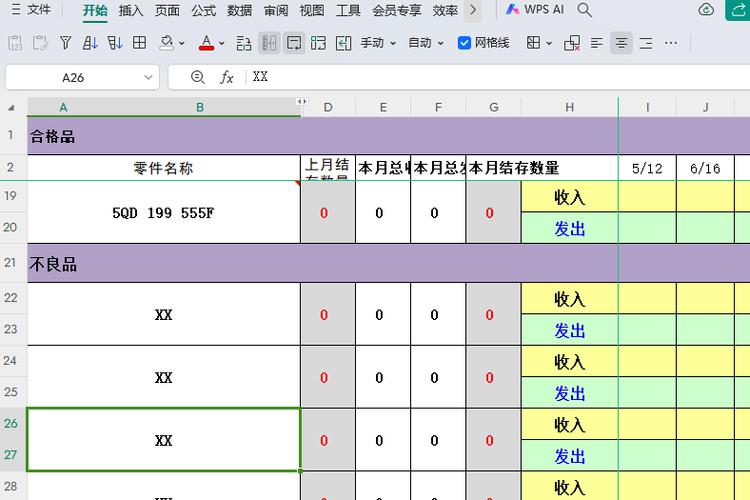Click the table style grid icon
This screenshot has height=500, width=750.
533,43
